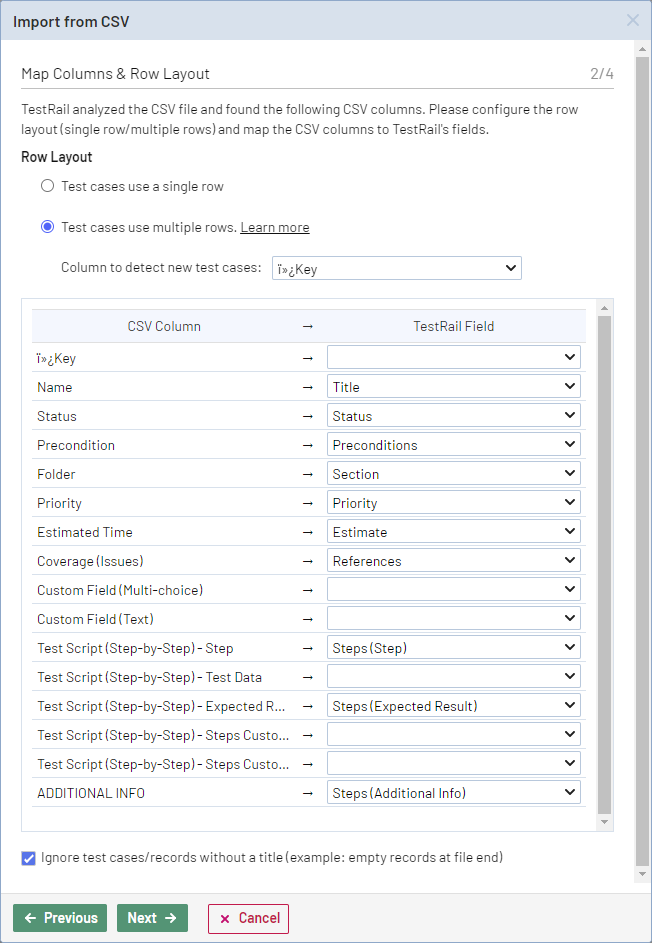The width and height of the screenshot is (653, 943).
Task: Click the right-arrow icon on Next button
Action: click(x=169, y=917)
